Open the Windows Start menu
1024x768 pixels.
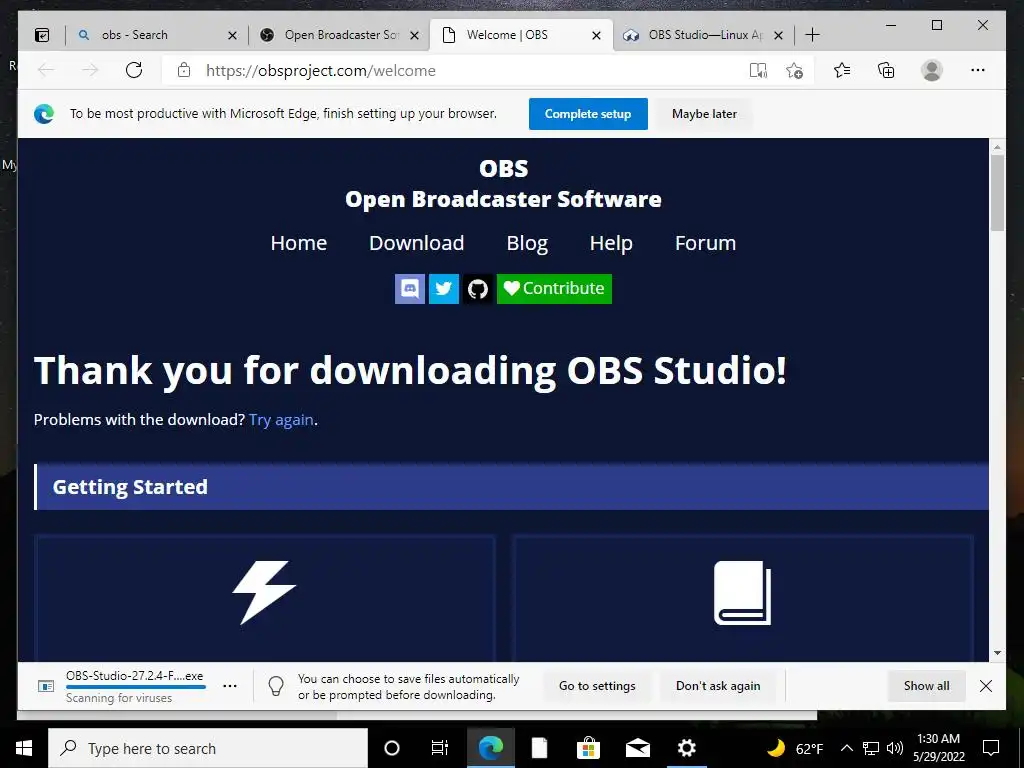pyautogui.click(x=24, y=748)
